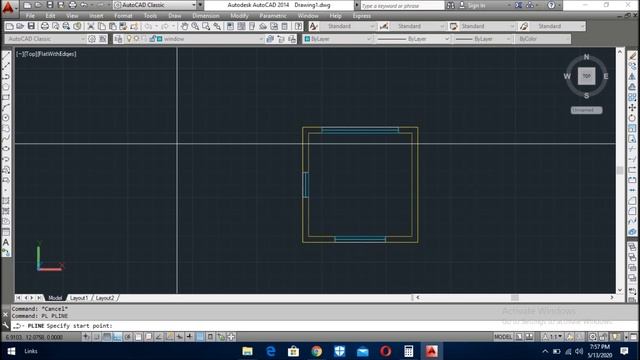The image size is (640, 360).
Task: Open Help question mark in standard toolbar
Action: click(x=298, y=26)
